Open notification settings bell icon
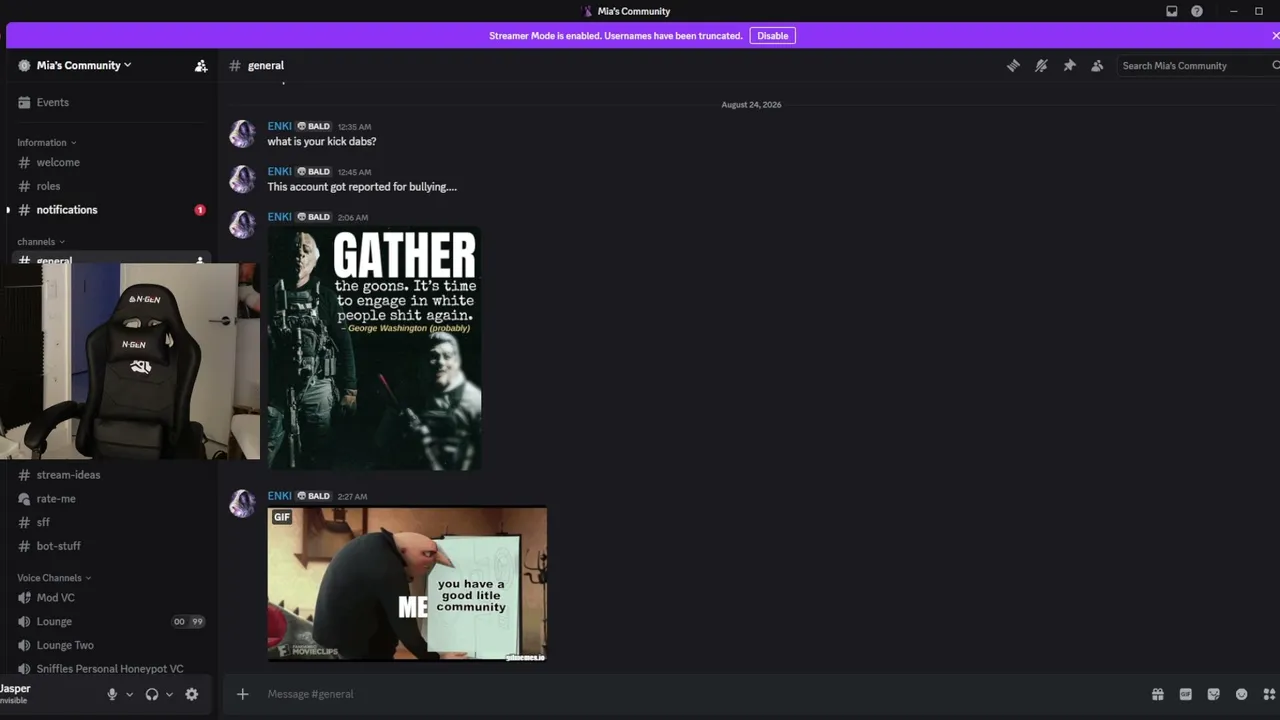Image resolution: width=1280 pixels, height=720 pixels. [1041, 66]
